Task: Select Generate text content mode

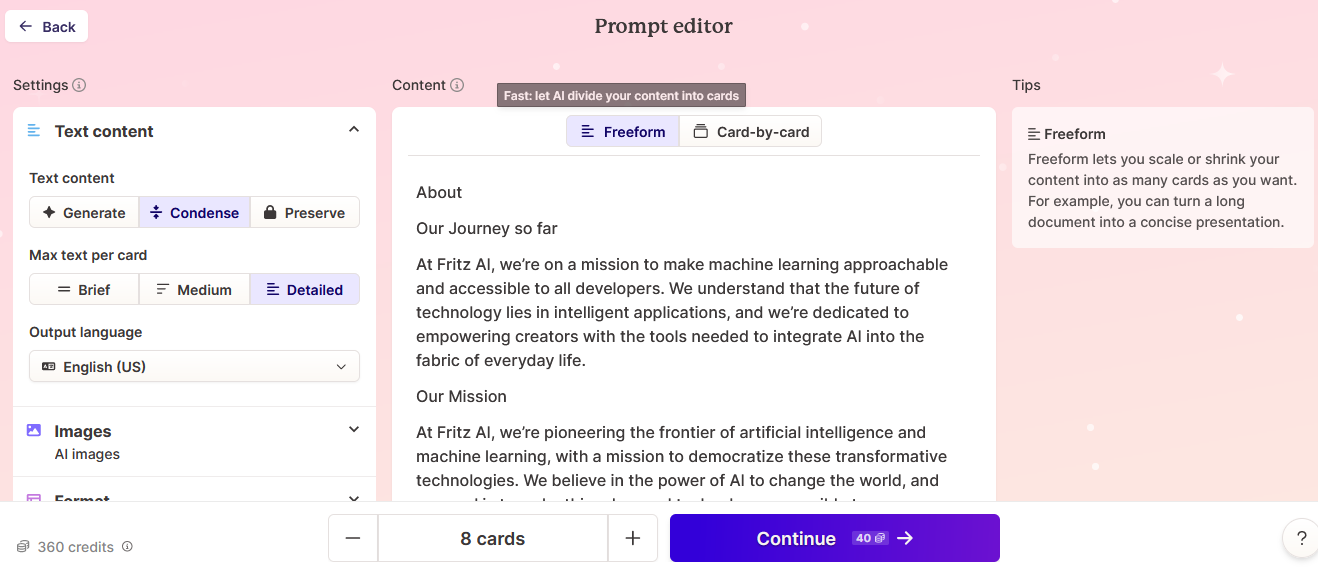Action: point(84,212)
